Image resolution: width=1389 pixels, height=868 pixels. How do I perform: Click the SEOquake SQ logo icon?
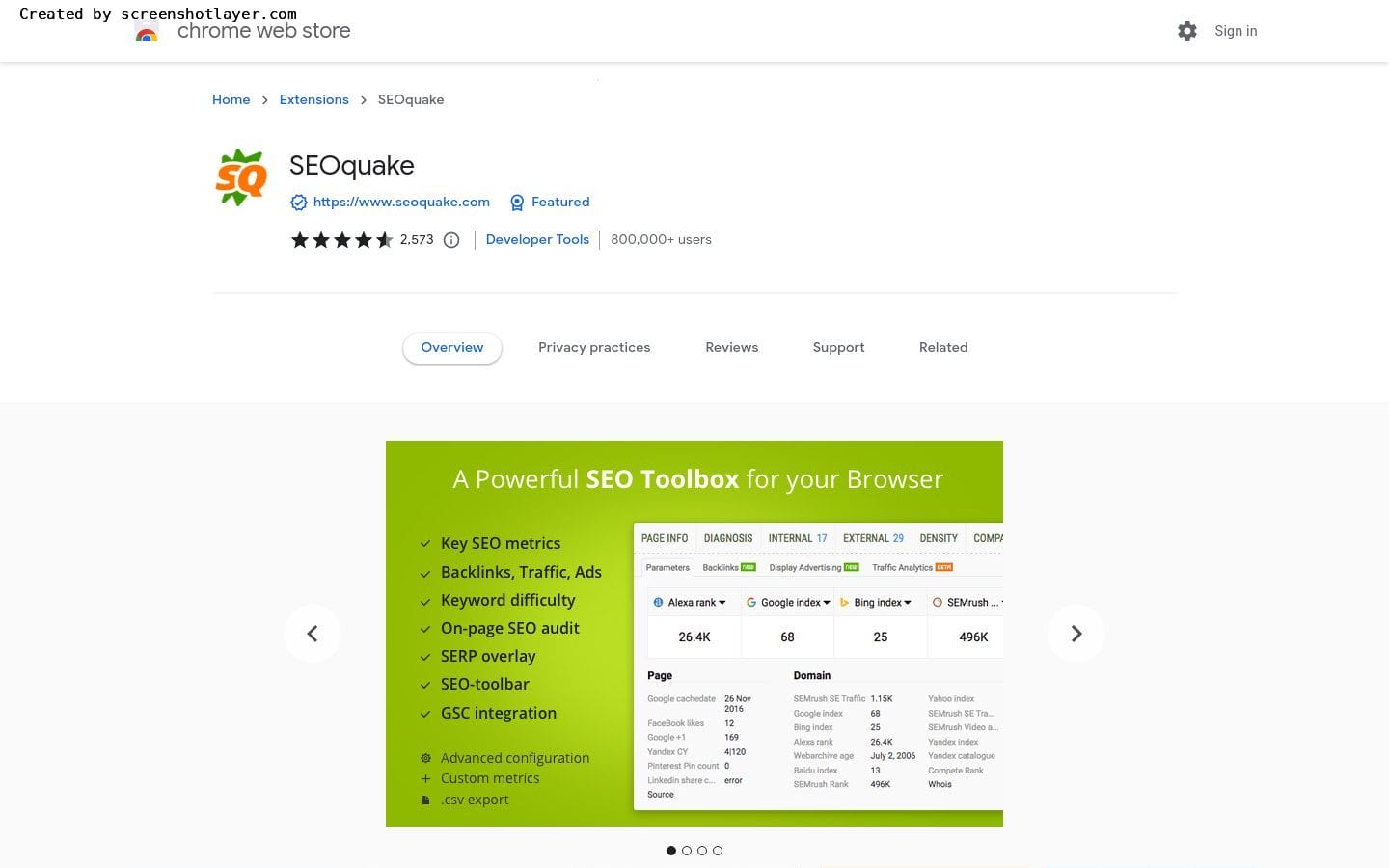point(240,177)
